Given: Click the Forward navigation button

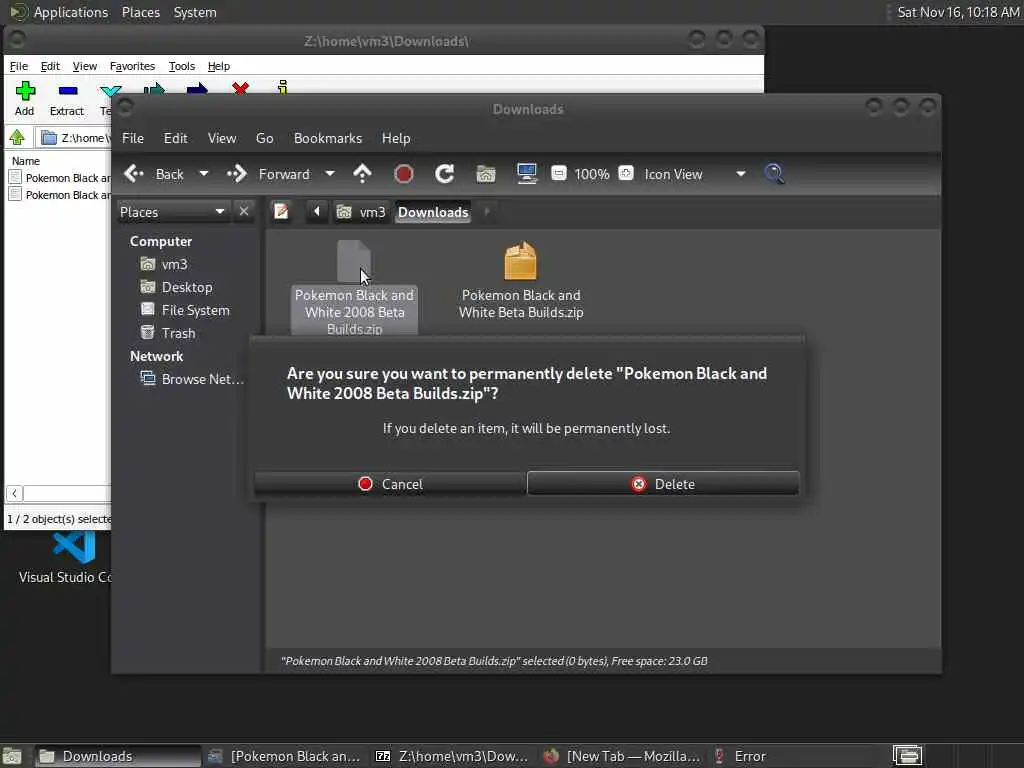Looking at the screenshot, I should (x=268, y=174).
